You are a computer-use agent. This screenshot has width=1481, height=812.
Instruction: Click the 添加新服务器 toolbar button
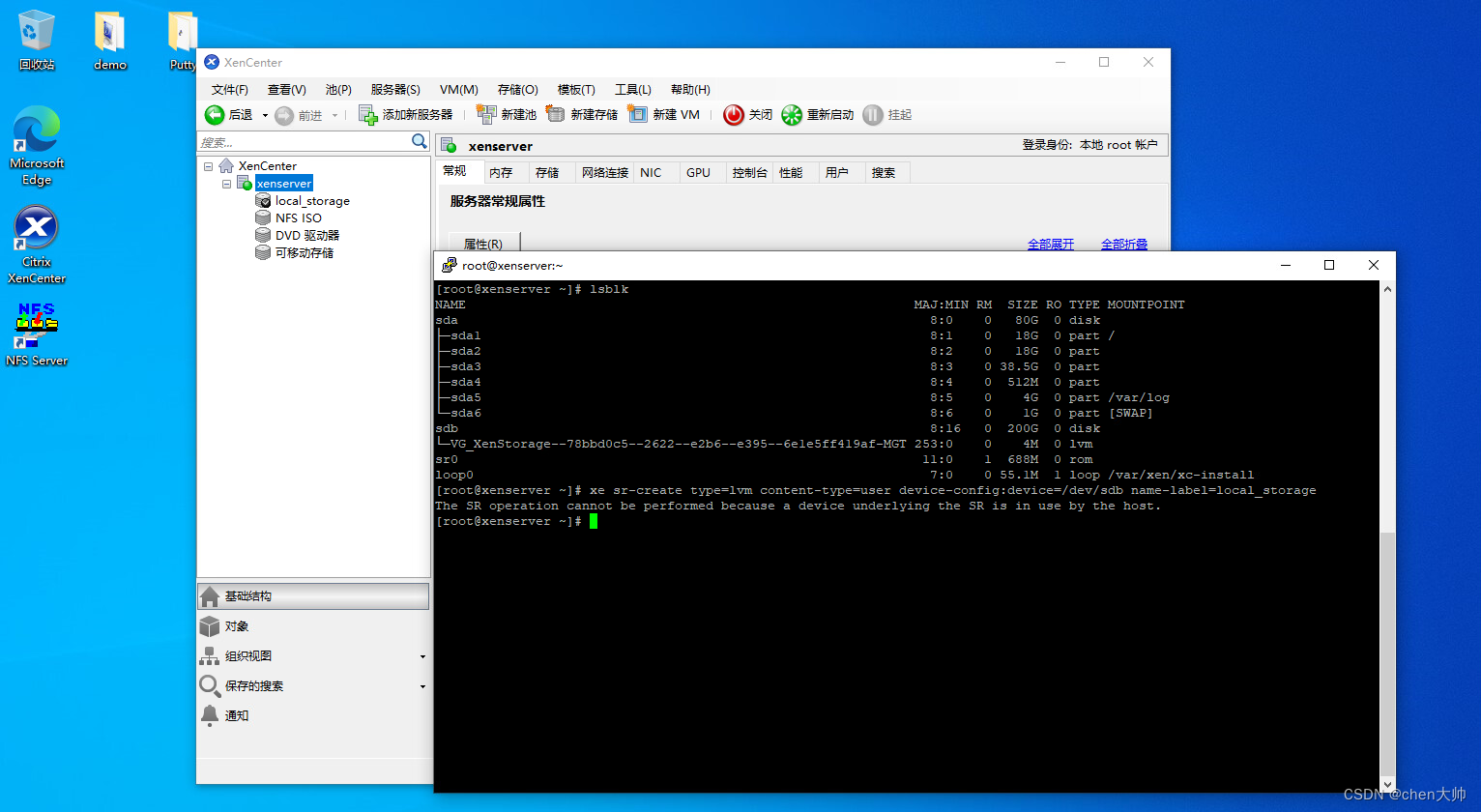coord(405,115)
